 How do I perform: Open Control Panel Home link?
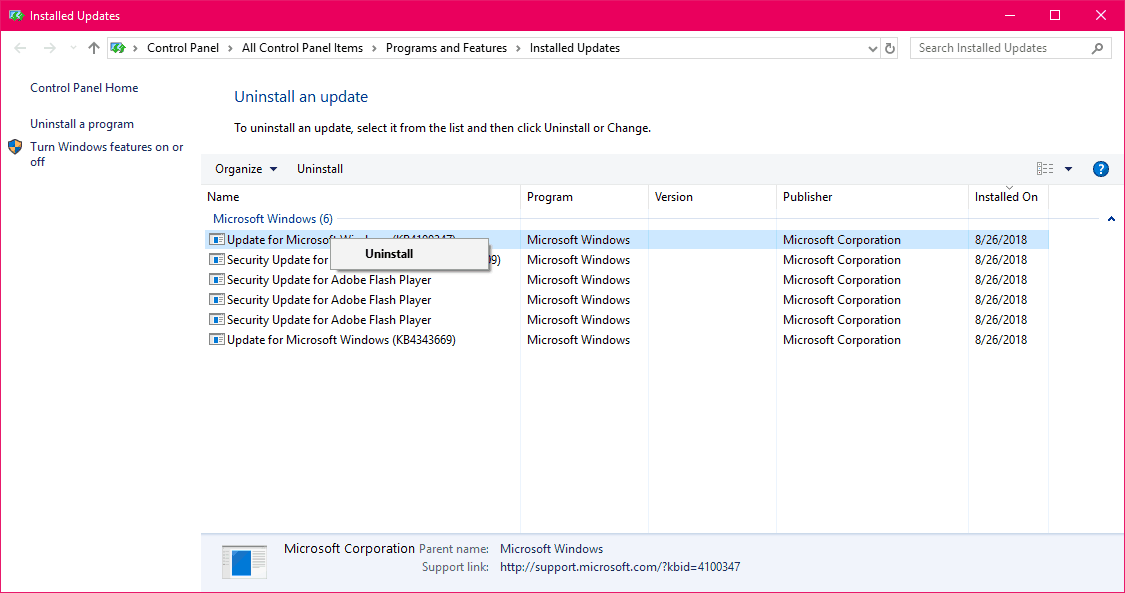(x=84, y=87)
